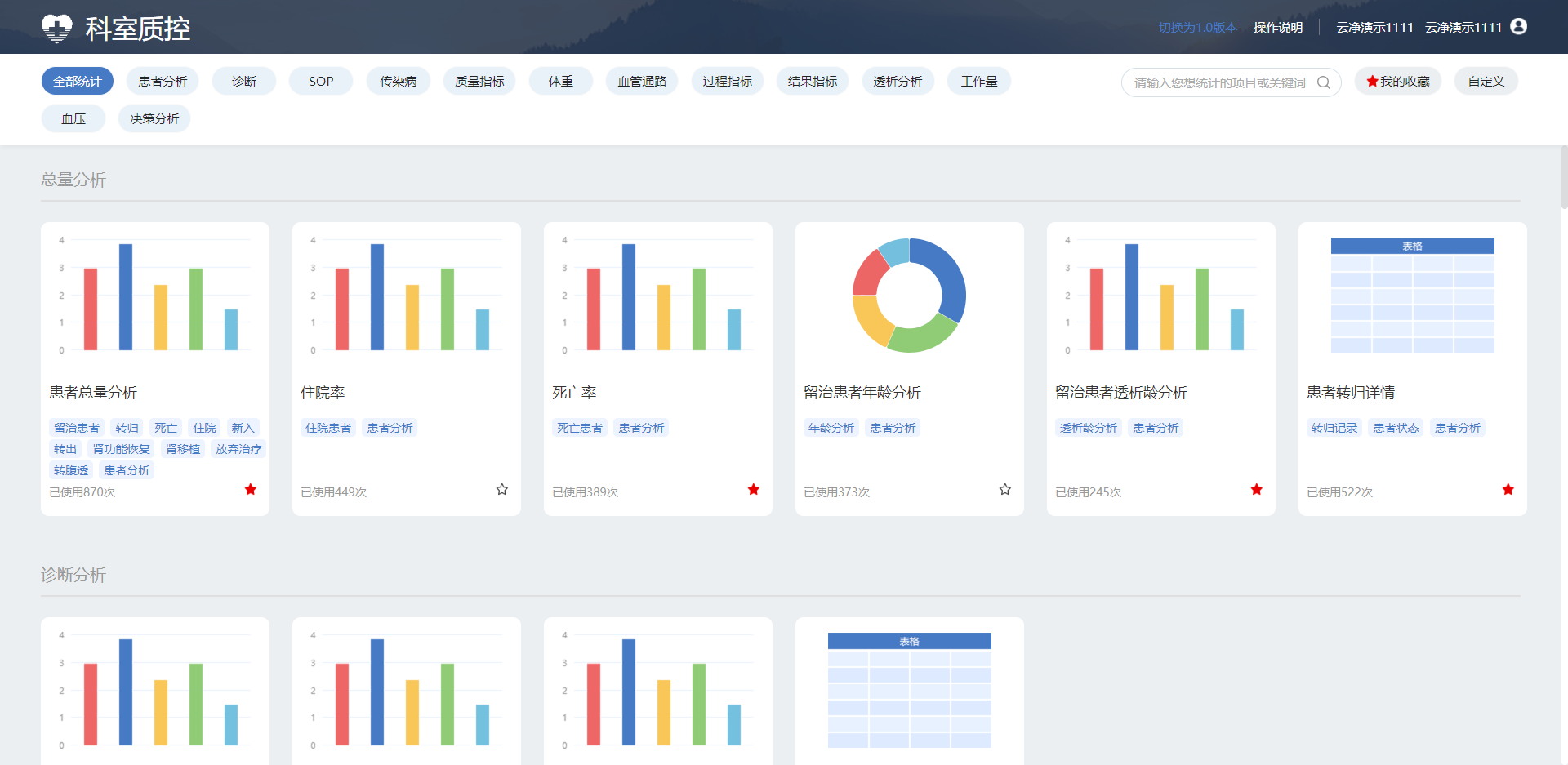Open the table thumbnail under 诊断分析
The width and height of the screenshot is (1568, 765).
[910, 691]
